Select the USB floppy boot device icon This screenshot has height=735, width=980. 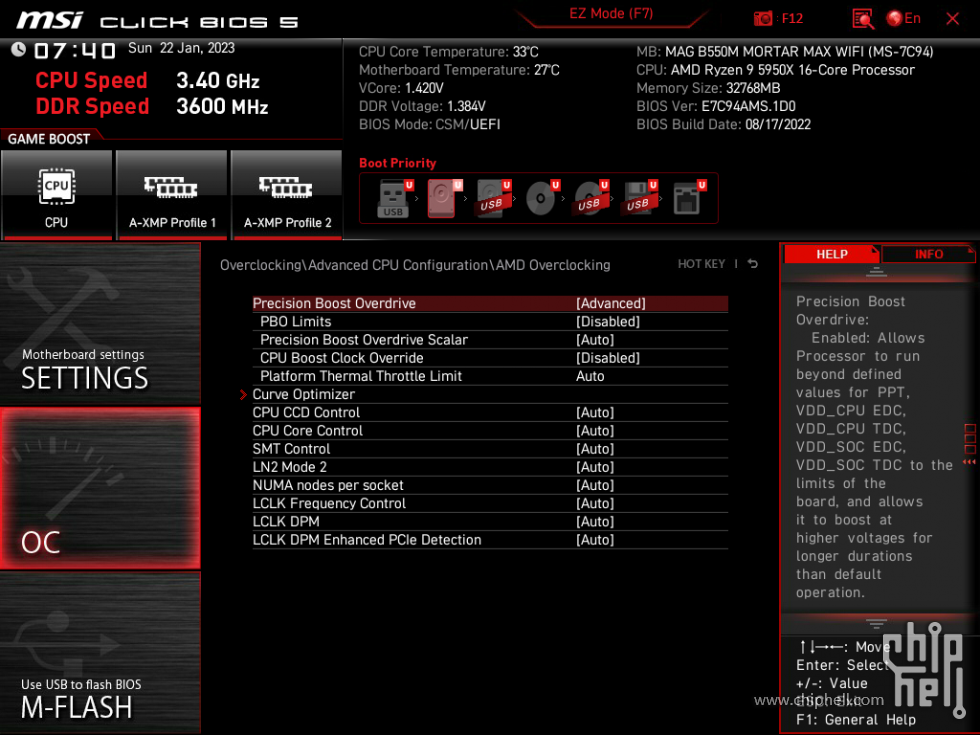[639, 199]
